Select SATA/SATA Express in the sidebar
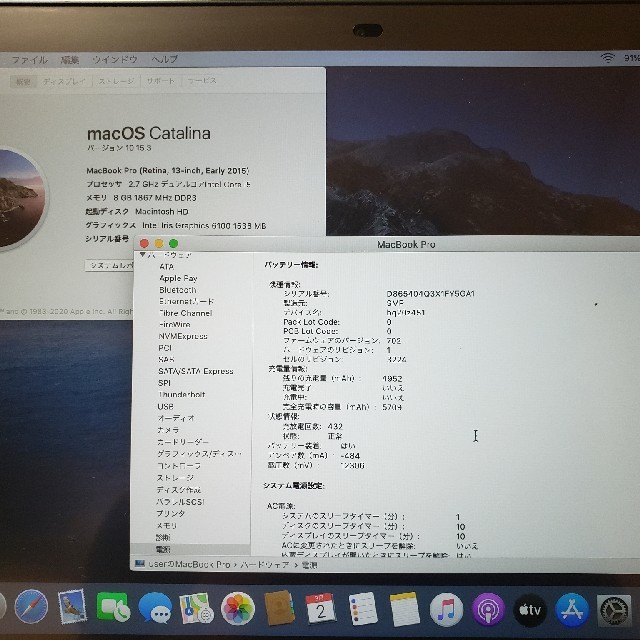Image resolution: width=640 pixels, height=640 pixels. pyautogui.click(x=196, y=371)
